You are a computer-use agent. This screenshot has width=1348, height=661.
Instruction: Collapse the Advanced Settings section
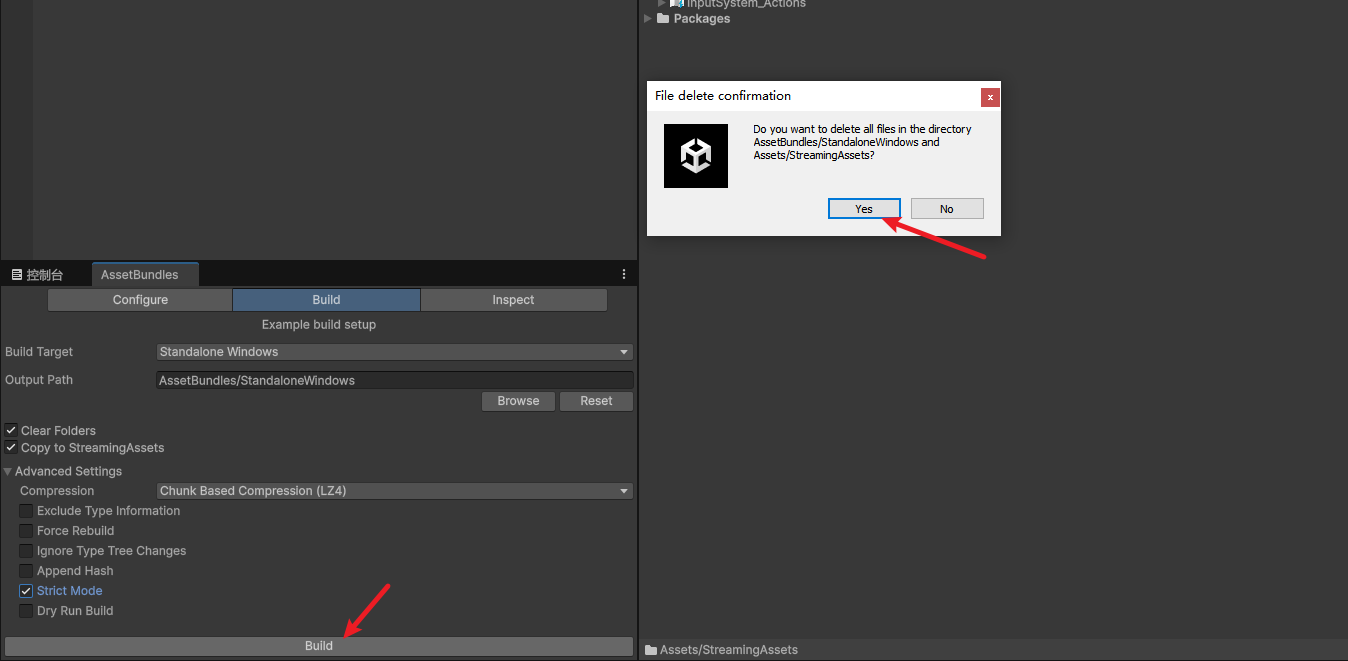8,470
